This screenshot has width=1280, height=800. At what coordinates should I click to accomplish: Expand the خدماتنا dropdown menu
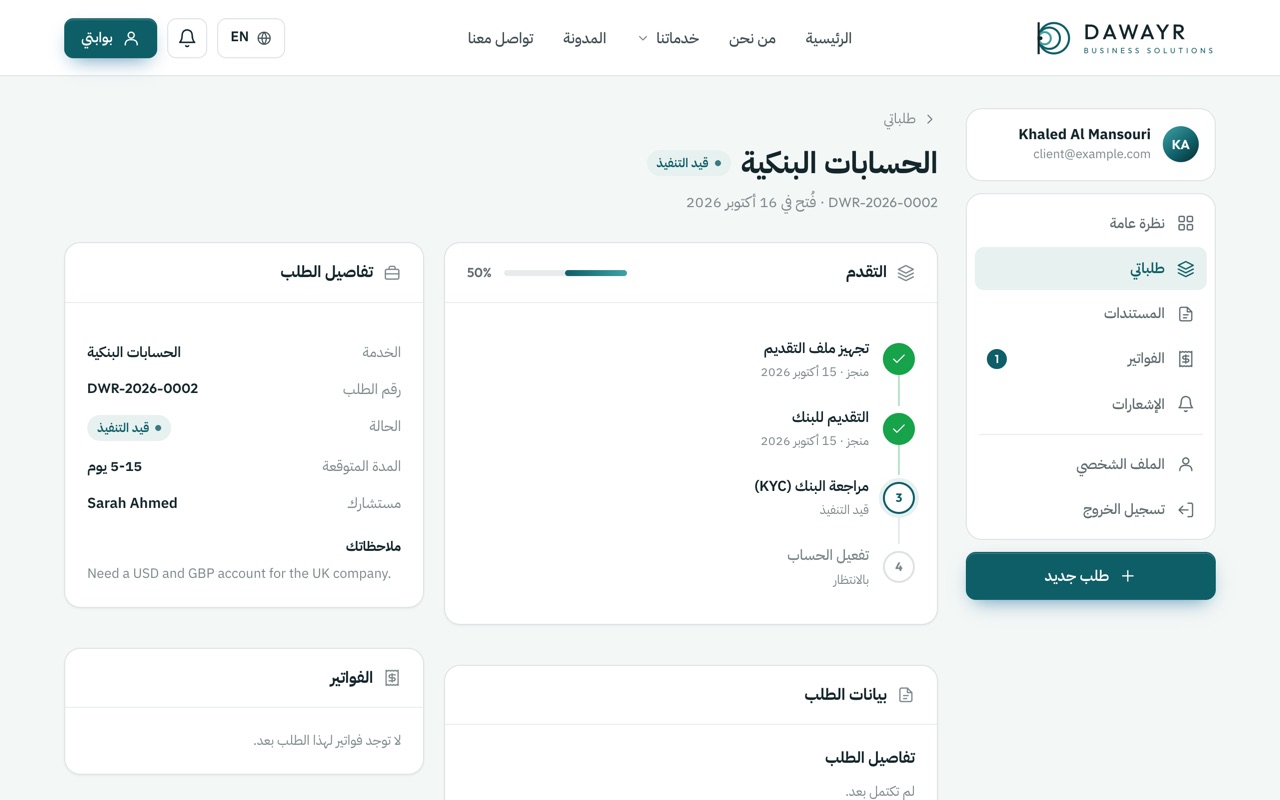pyautogui.click(x=668, y=38)
